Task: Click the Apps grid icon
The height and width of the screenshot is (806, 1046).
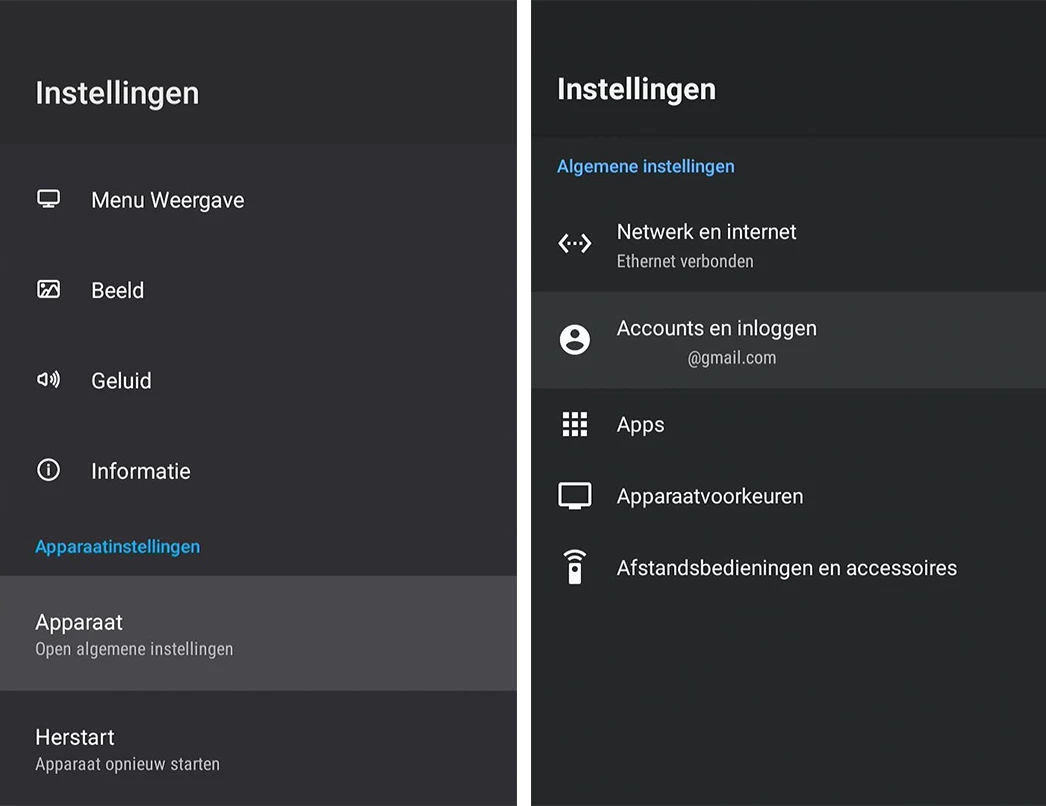Action: click(x=574, y=424)
